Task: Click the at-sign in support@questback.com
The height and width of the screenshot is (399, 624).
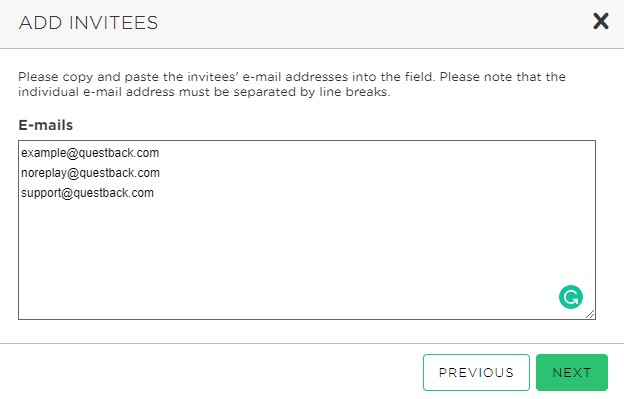Action: click(x=67, y=193)
